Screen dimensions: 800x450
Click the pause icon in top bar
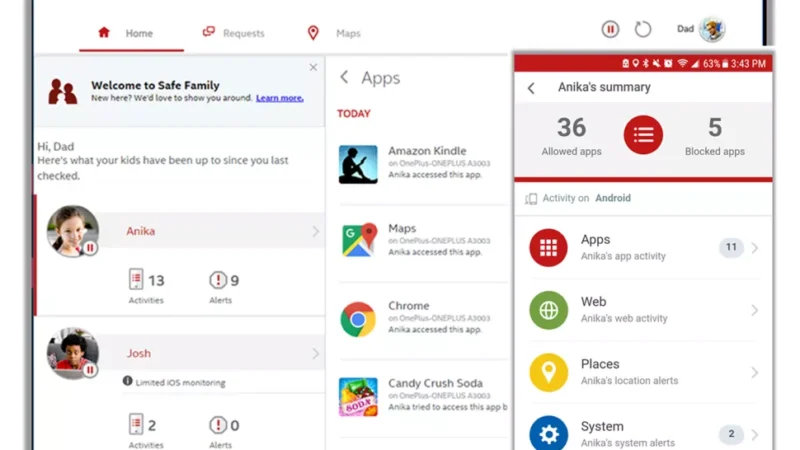click(x=610, y=30)
